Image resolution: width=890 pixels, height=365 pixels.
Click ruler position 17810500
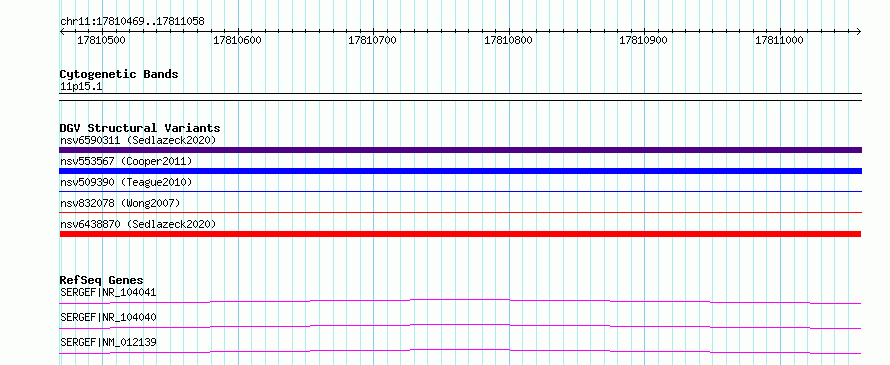tap(101, 41)
